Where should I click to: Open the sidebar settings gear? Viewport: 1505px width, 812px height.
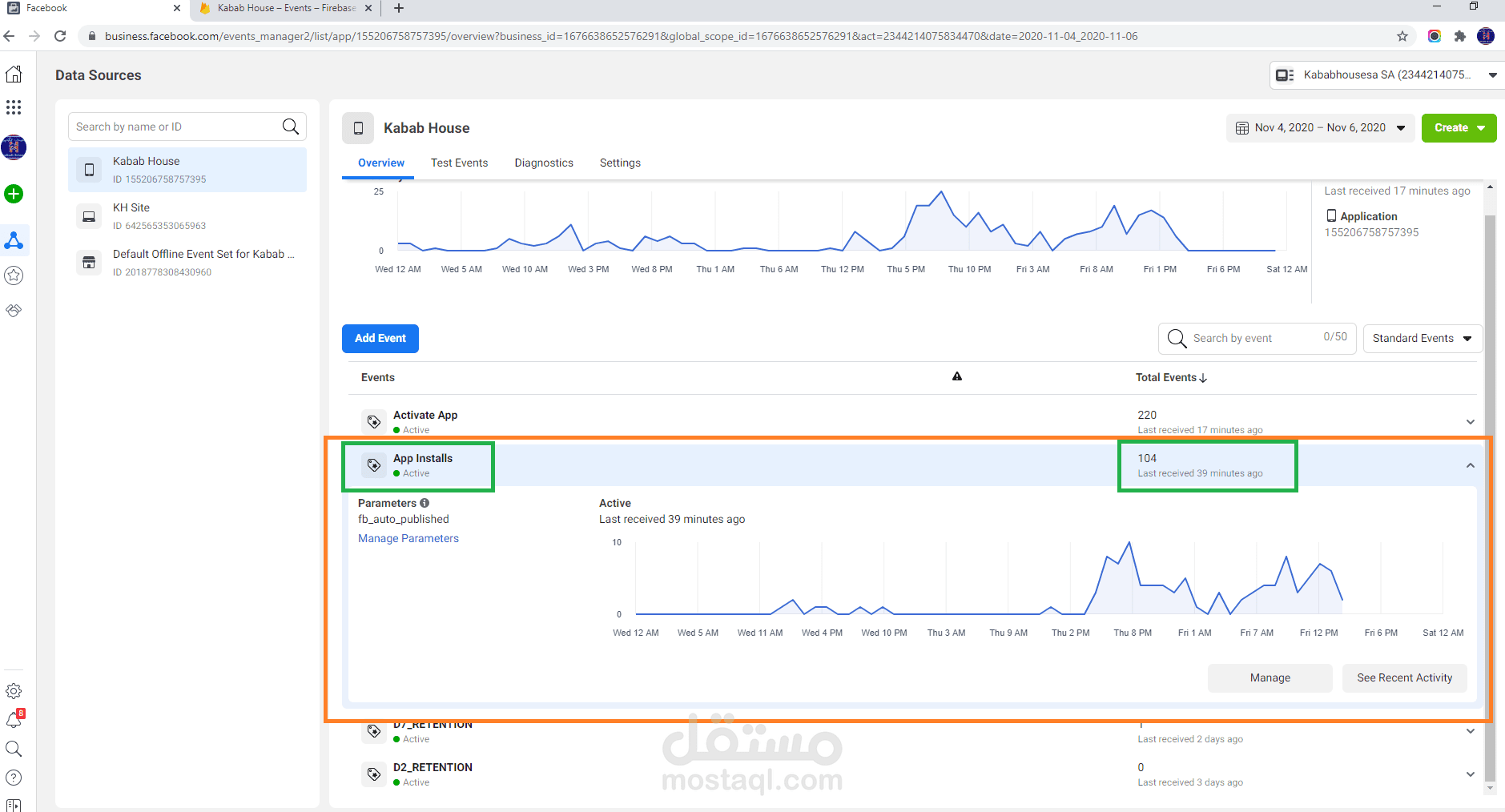(14, 691)
